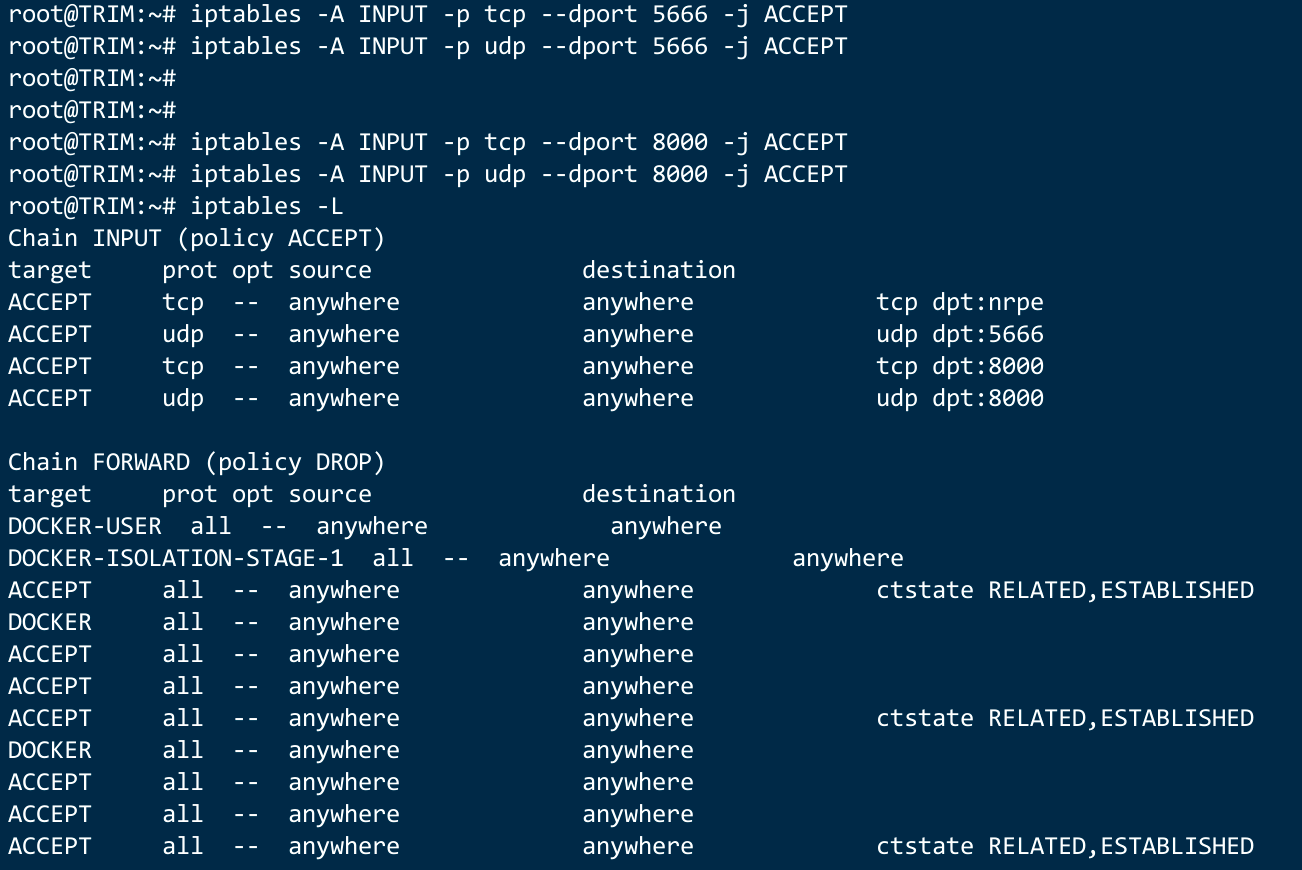Click the udp --dport 8000 command line
Screen dimensions: 1302x870
pyautogui.click(x=428, y=175)
